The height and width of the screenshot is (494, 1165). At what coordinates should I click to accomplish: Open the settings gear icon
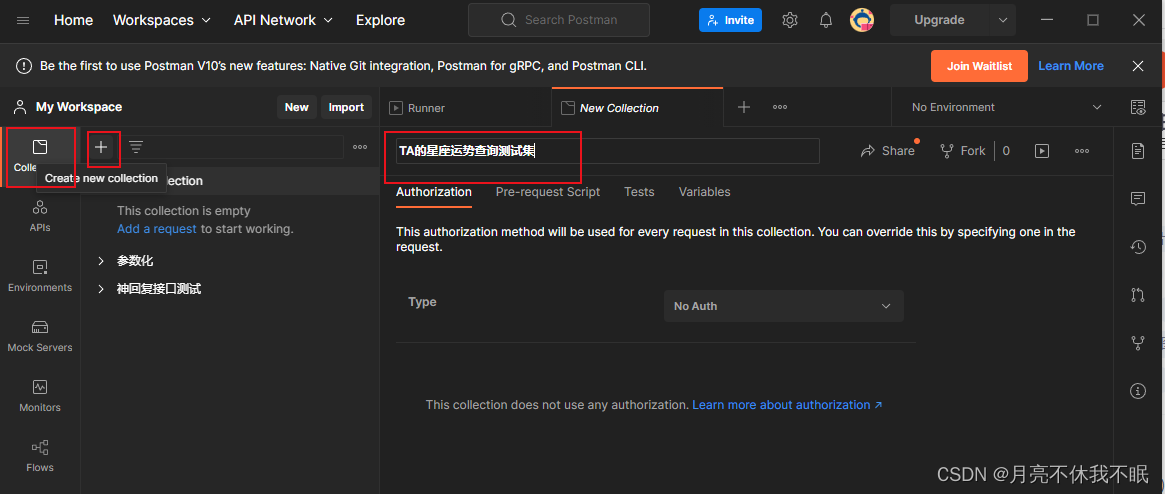(x=790, y=20)
